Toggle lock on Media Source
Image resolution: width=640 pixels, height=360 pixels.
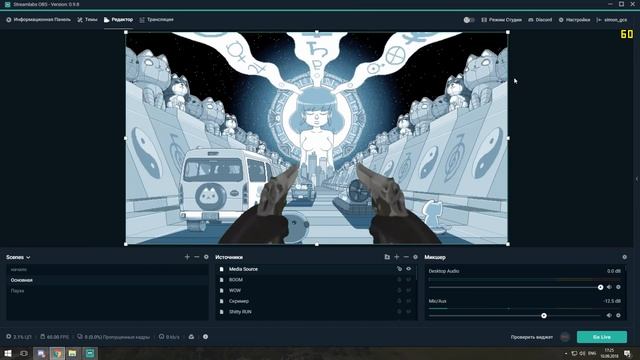coord(399,269)
